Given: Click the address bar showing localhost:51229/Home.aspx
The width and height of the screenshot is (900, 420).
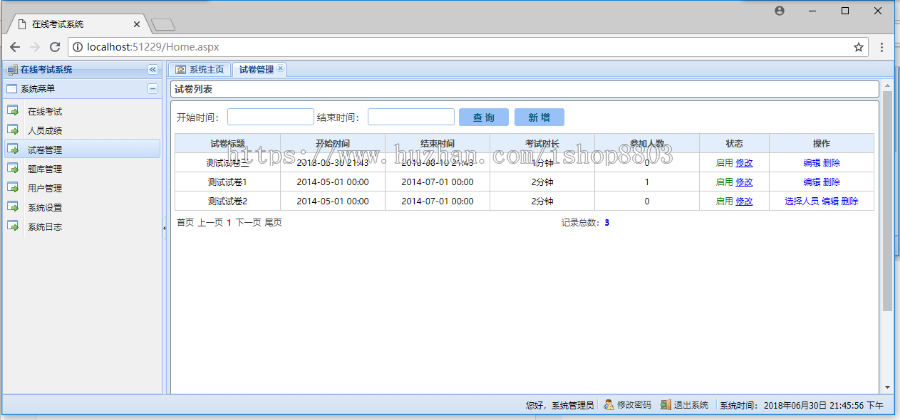Looking at the screenshot, I should coord(468,47).
